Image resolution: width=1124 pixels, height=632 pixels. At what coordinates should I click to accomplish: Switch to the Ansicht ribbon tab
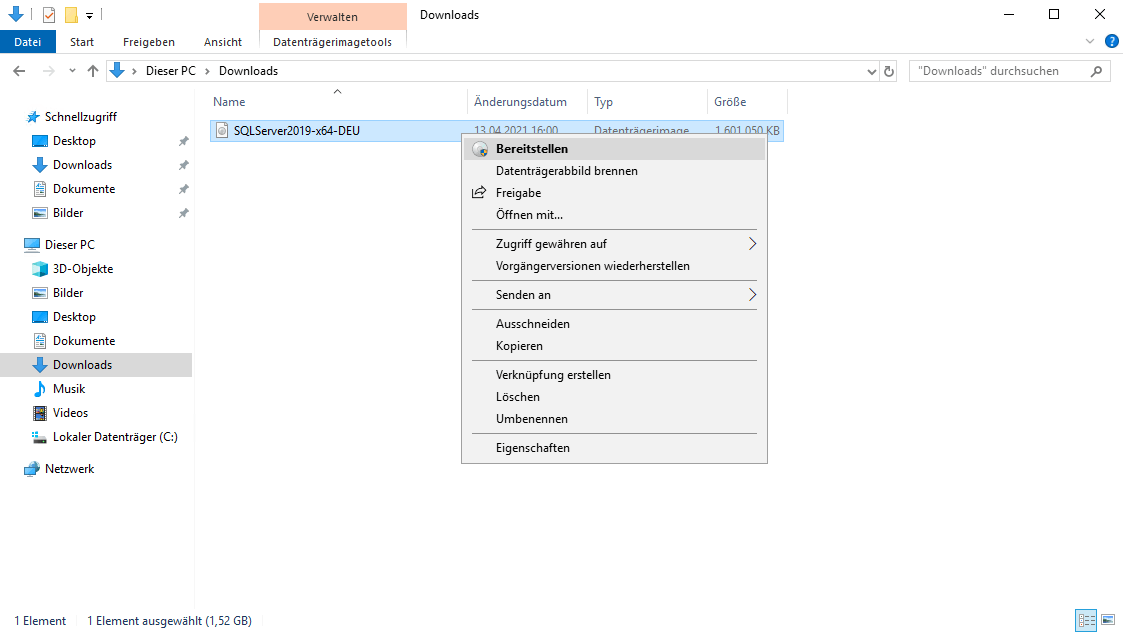(222, 41)
